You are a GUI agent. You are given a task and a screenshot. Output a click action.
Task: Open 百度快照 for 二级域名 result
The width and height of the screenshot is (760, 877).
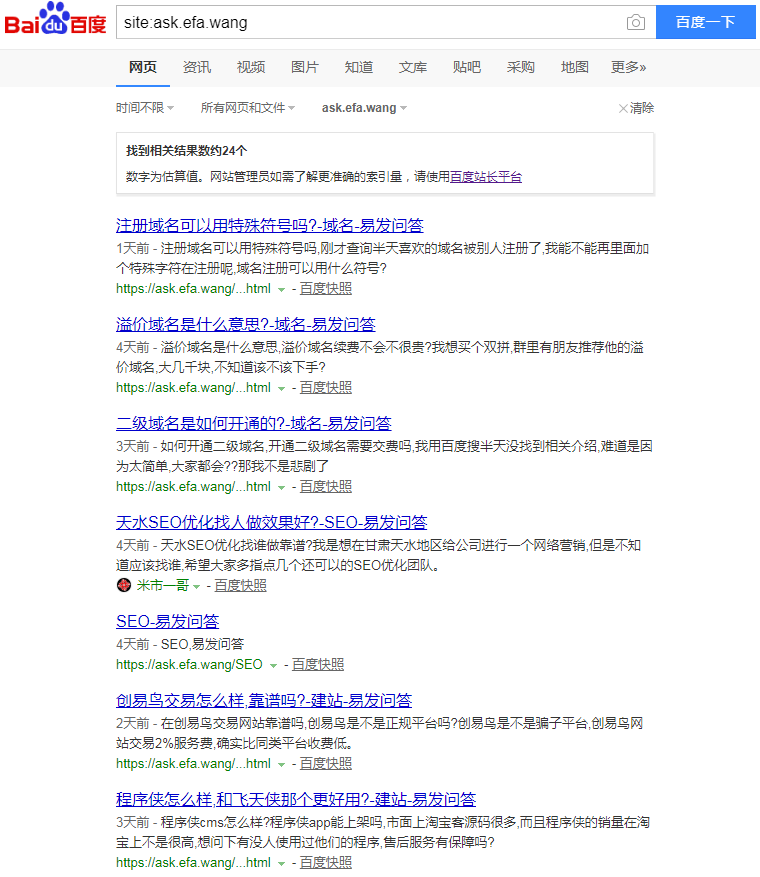(326, 487)
